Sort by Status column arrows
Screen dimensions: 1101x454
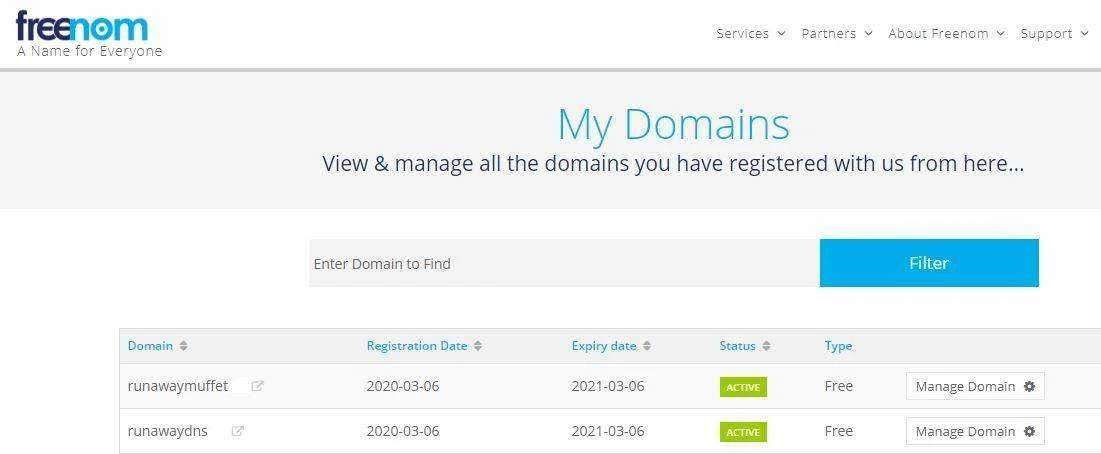(x=766, y=346)
